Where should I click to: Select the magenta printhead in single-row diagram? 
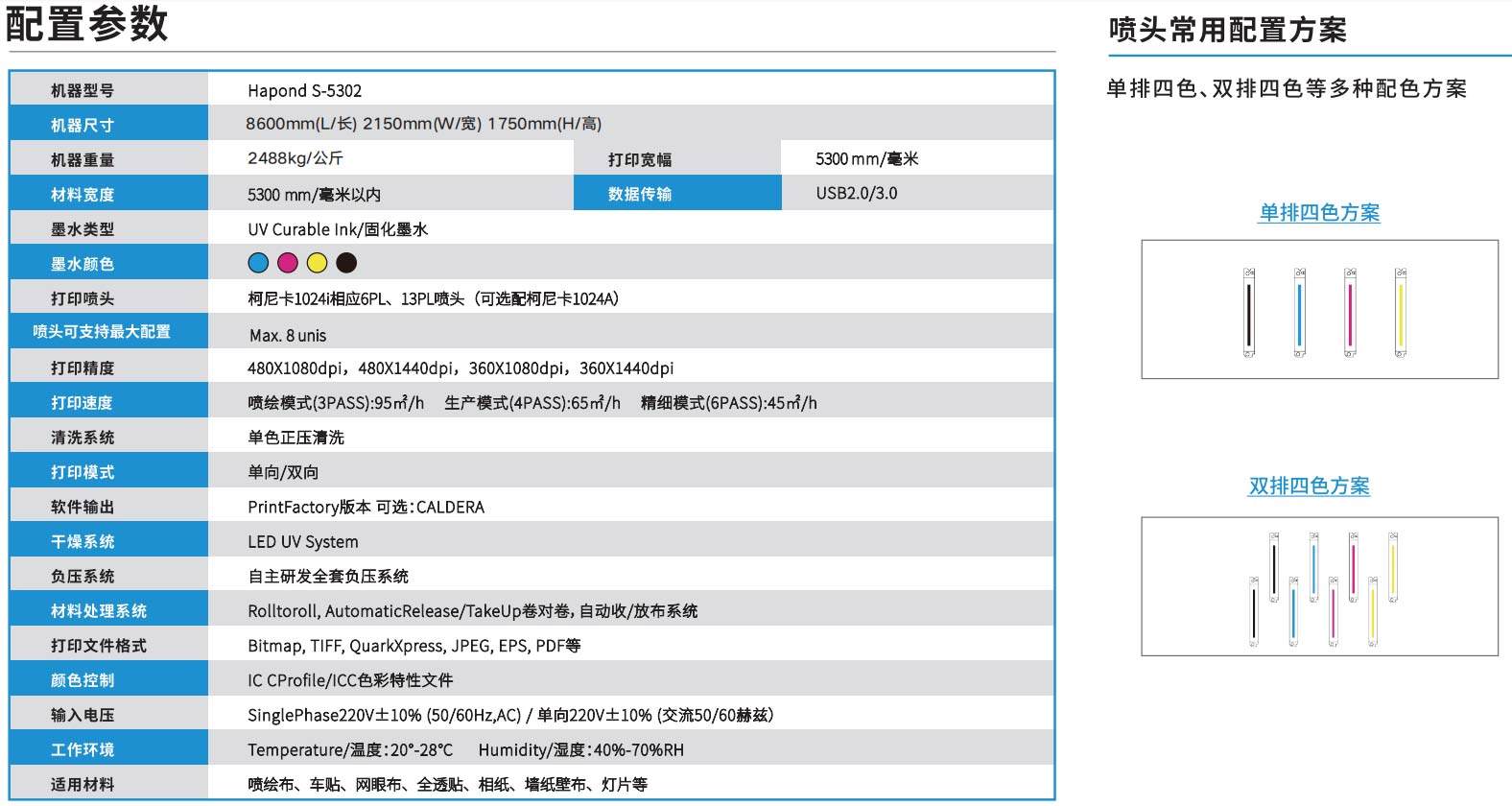click(1350, 313)
